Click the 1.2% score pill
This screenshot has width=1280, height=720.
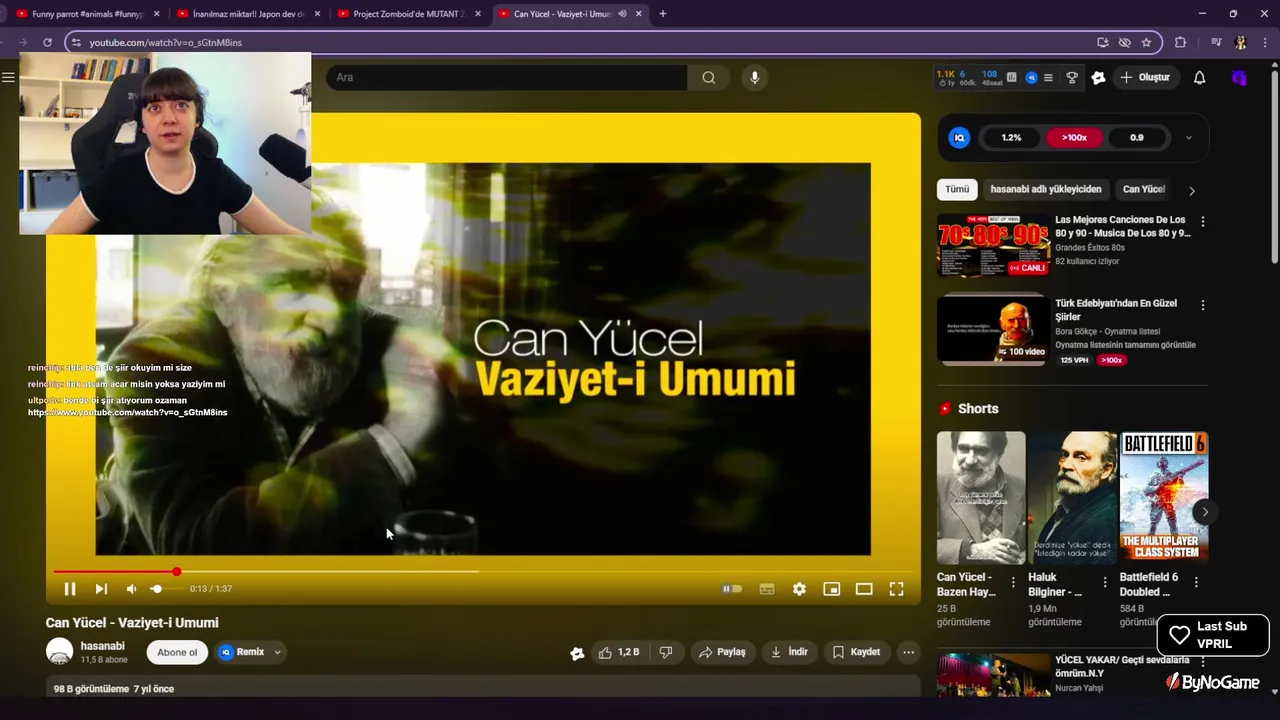click(1011, 138)
